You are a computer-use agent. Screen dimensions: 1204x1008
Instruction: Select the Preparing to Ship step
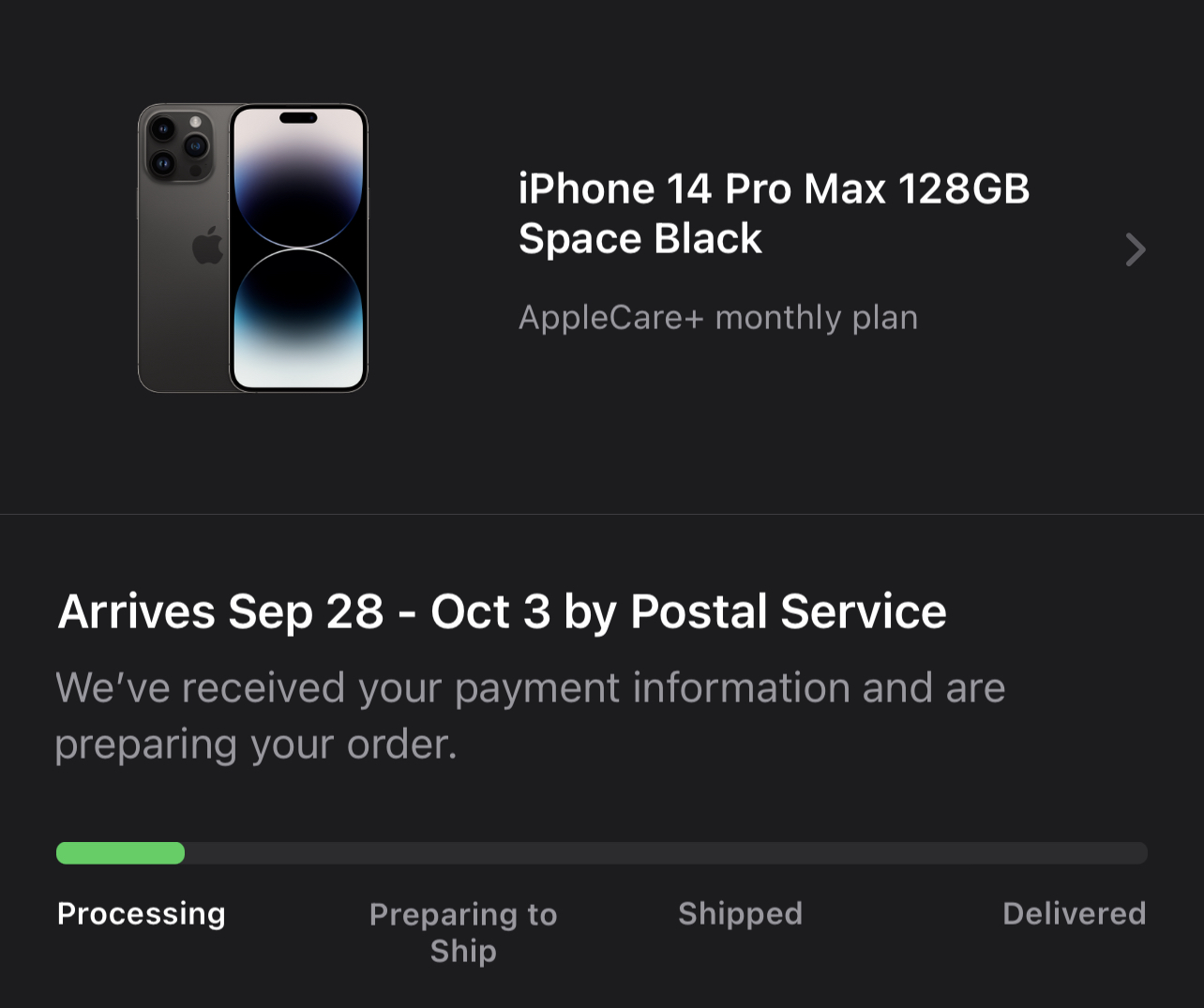463,932
